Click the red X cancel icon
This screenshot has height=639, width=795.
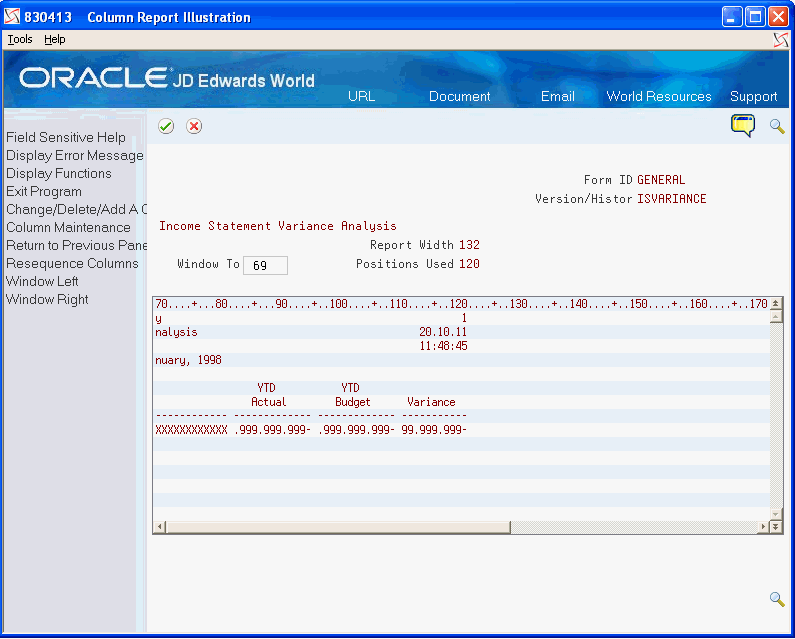coord(194,126)
